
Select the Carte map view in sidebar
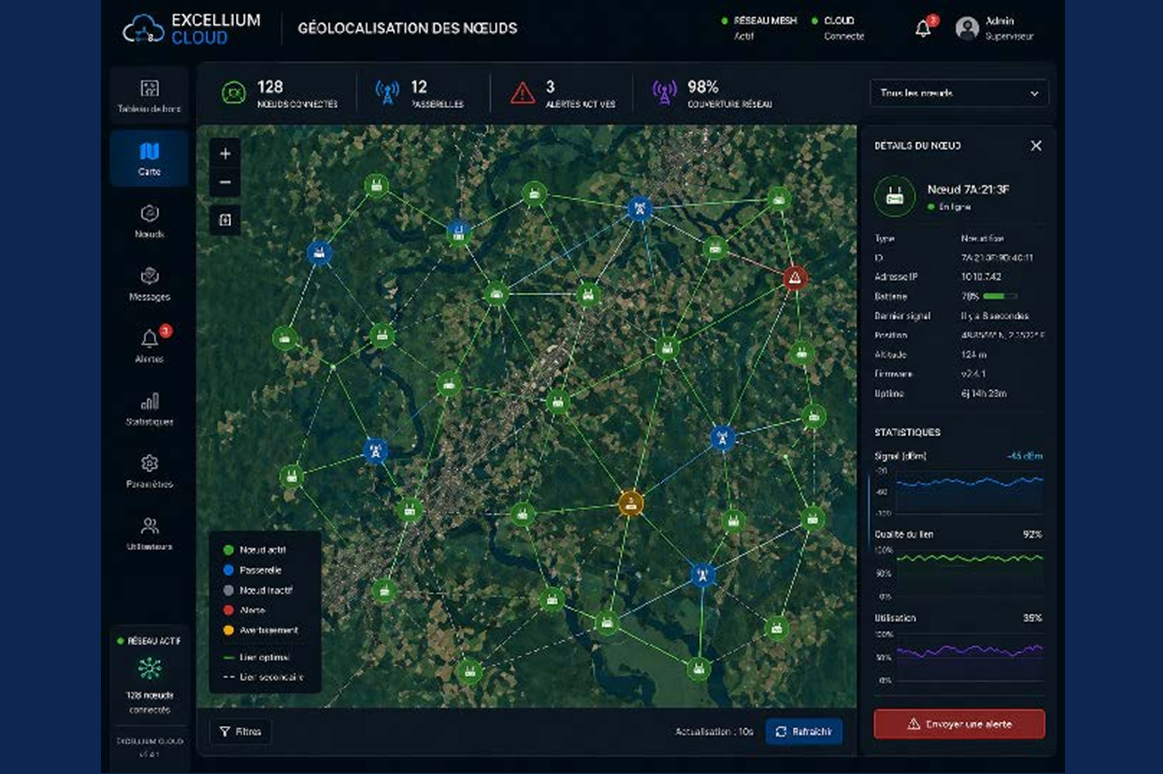click(149, 159)
